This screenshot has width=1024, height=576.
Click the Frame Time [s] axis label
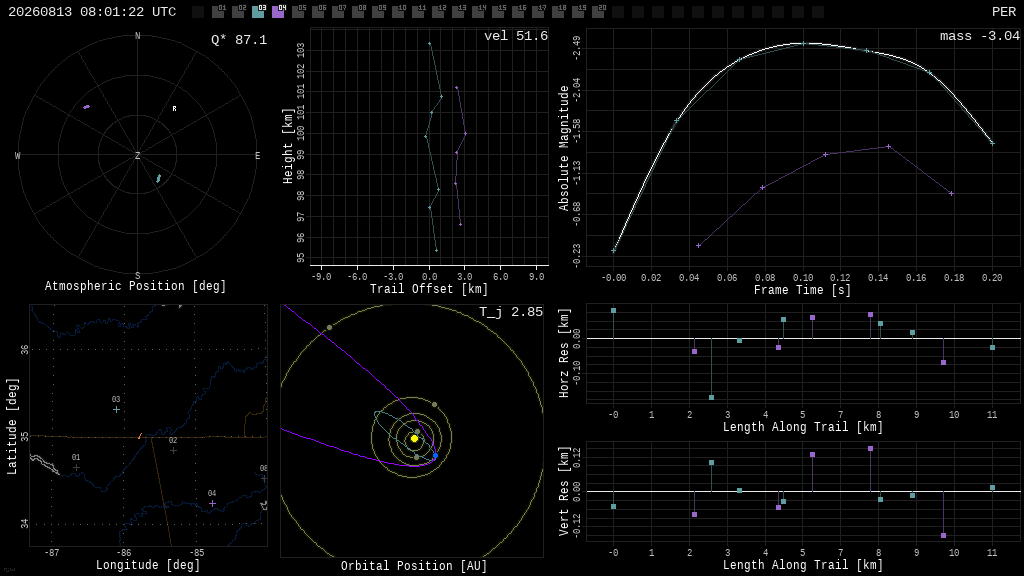point(803,290)
